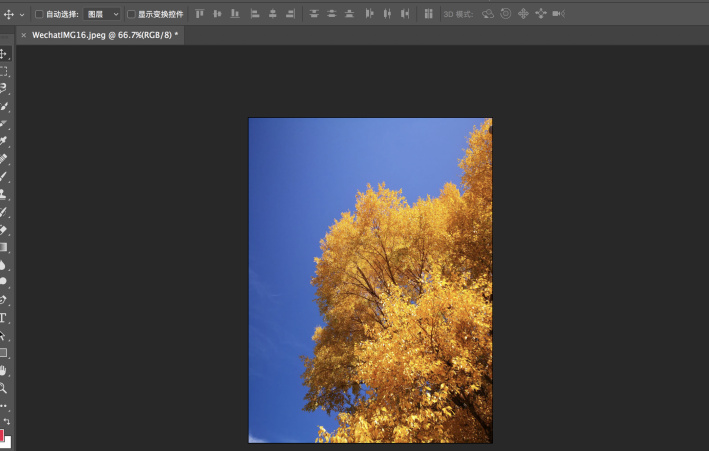Distribute bottom edges

click(x=349, y=14)
